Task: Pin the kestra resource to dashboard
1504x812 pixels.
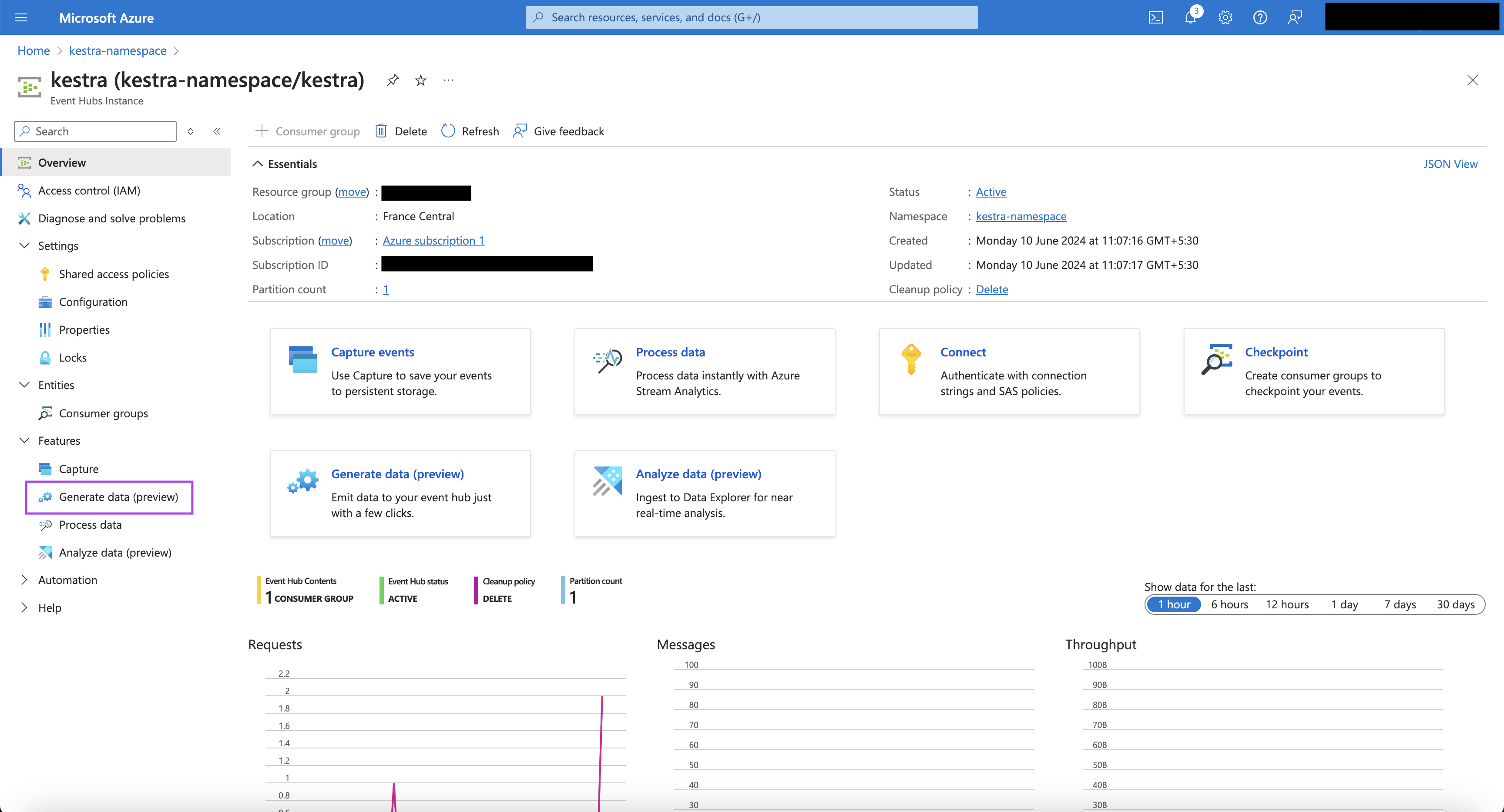Action: 393,80
